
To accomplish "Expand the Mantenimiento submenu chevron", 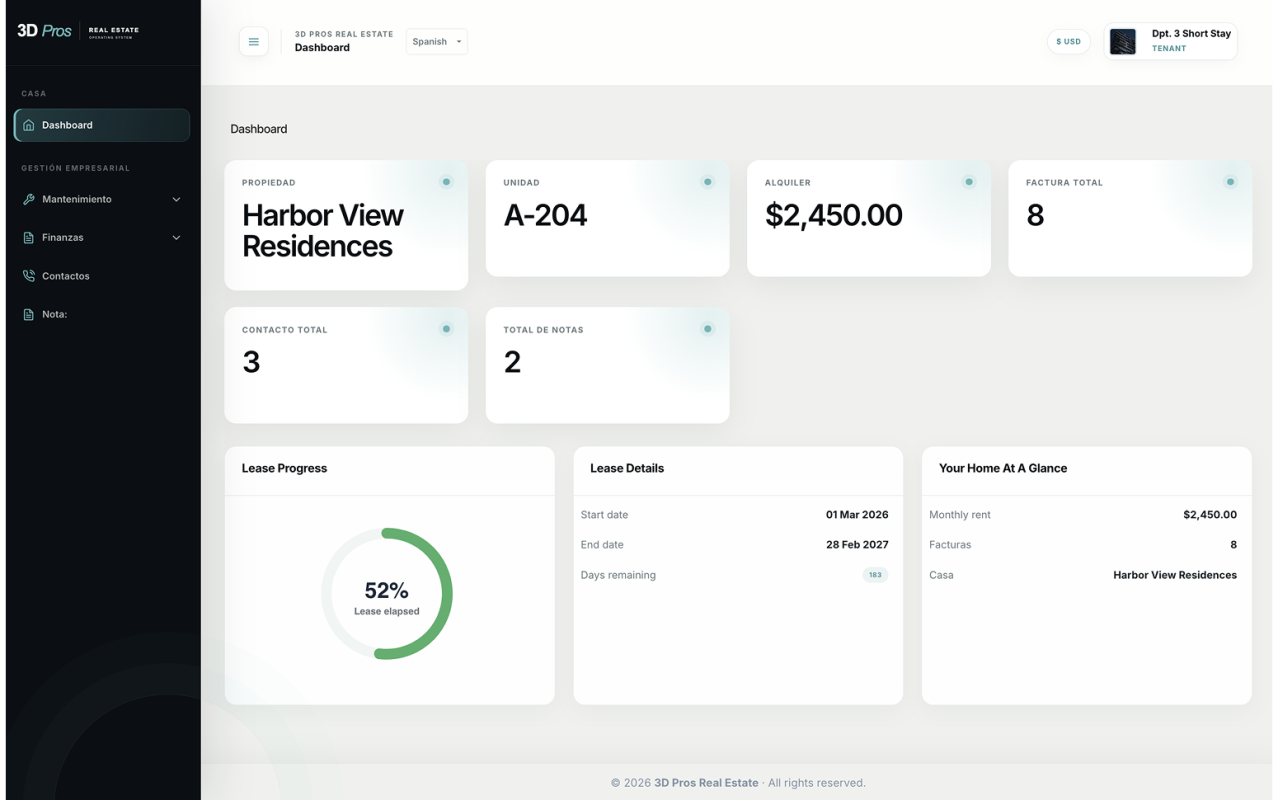I will 177,199.
